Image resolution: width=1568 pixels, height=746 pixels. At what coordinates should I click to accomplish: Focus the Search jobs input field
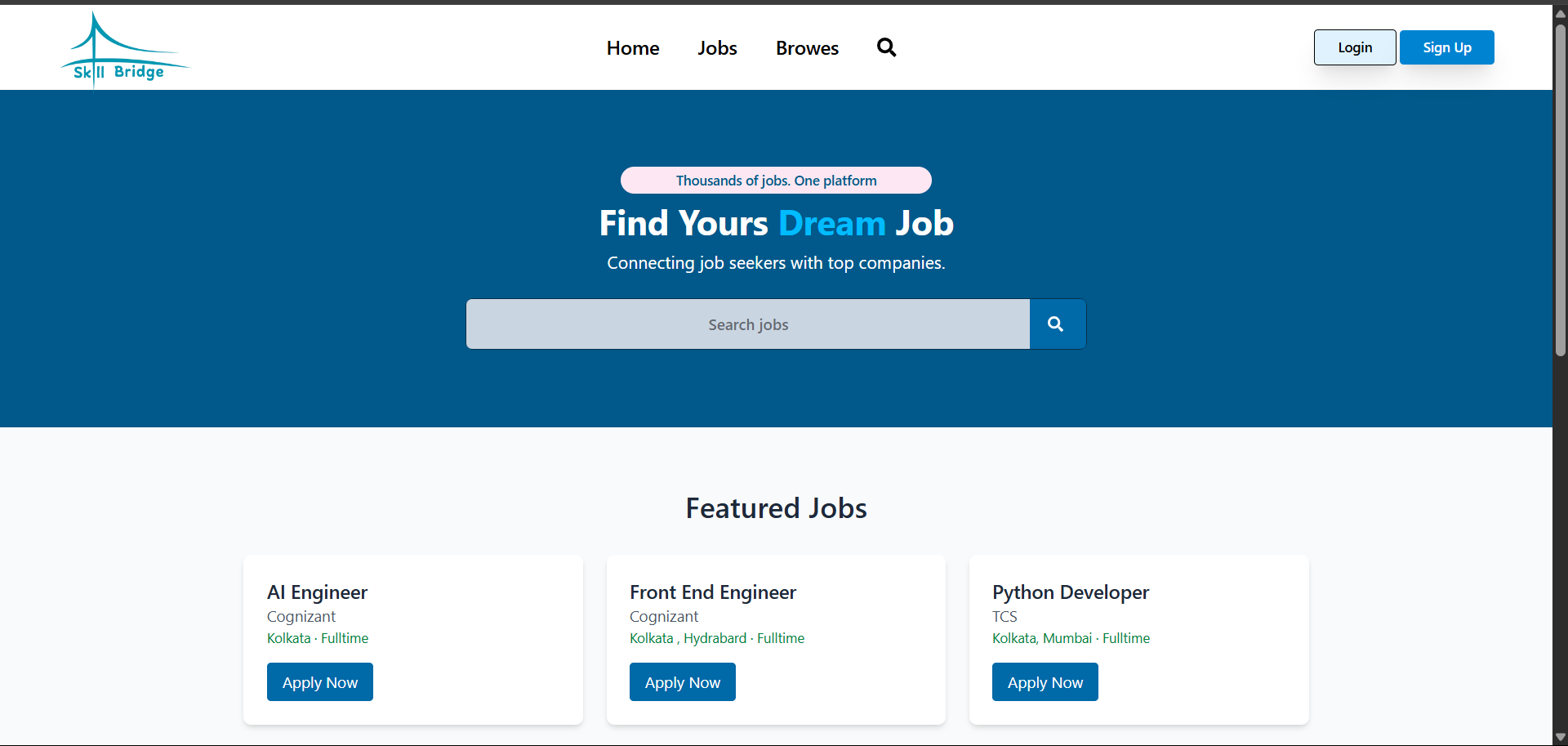coord(747,324)
